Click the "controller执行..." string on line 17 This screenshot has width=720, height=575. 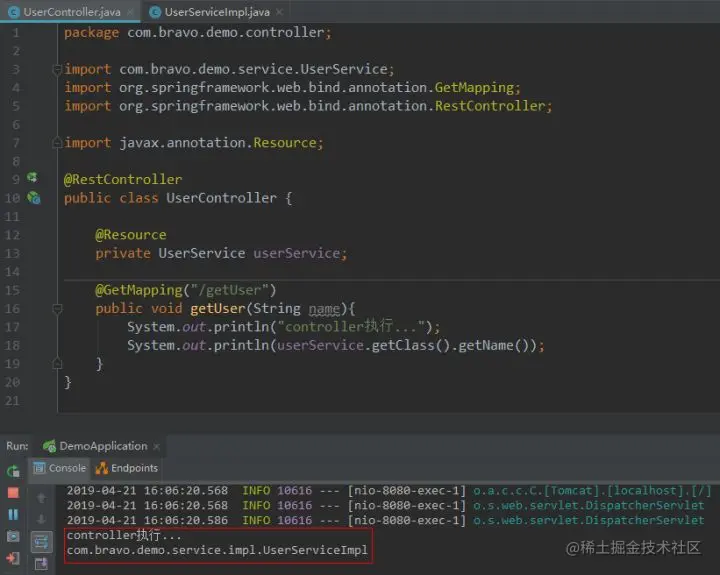pyautogui.click(x=351, y=327)
